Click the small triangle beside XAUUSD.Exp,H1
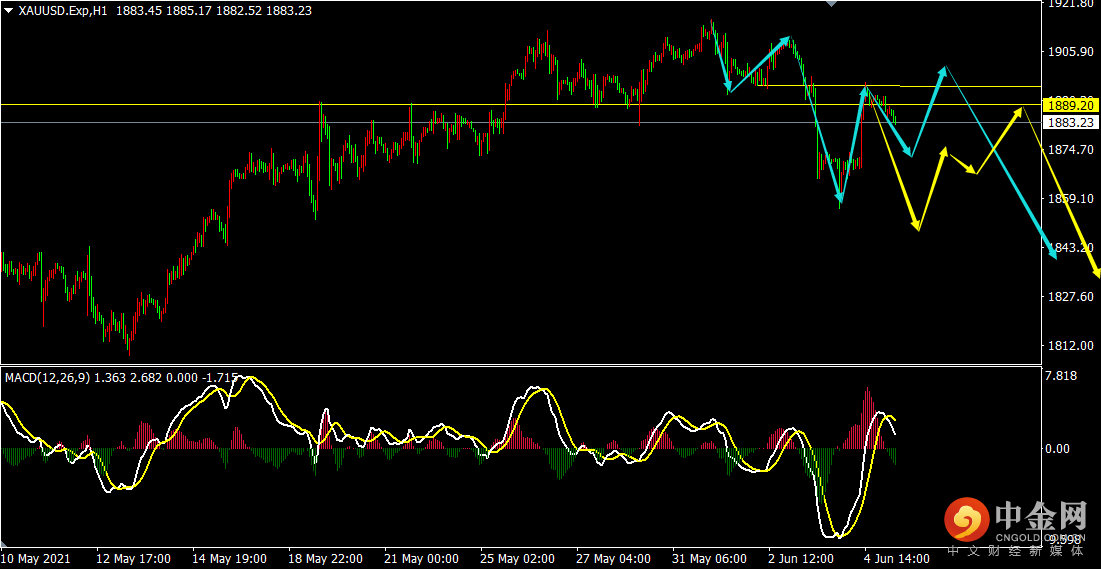The image size is (1101, 569). [x=9, y=11]
